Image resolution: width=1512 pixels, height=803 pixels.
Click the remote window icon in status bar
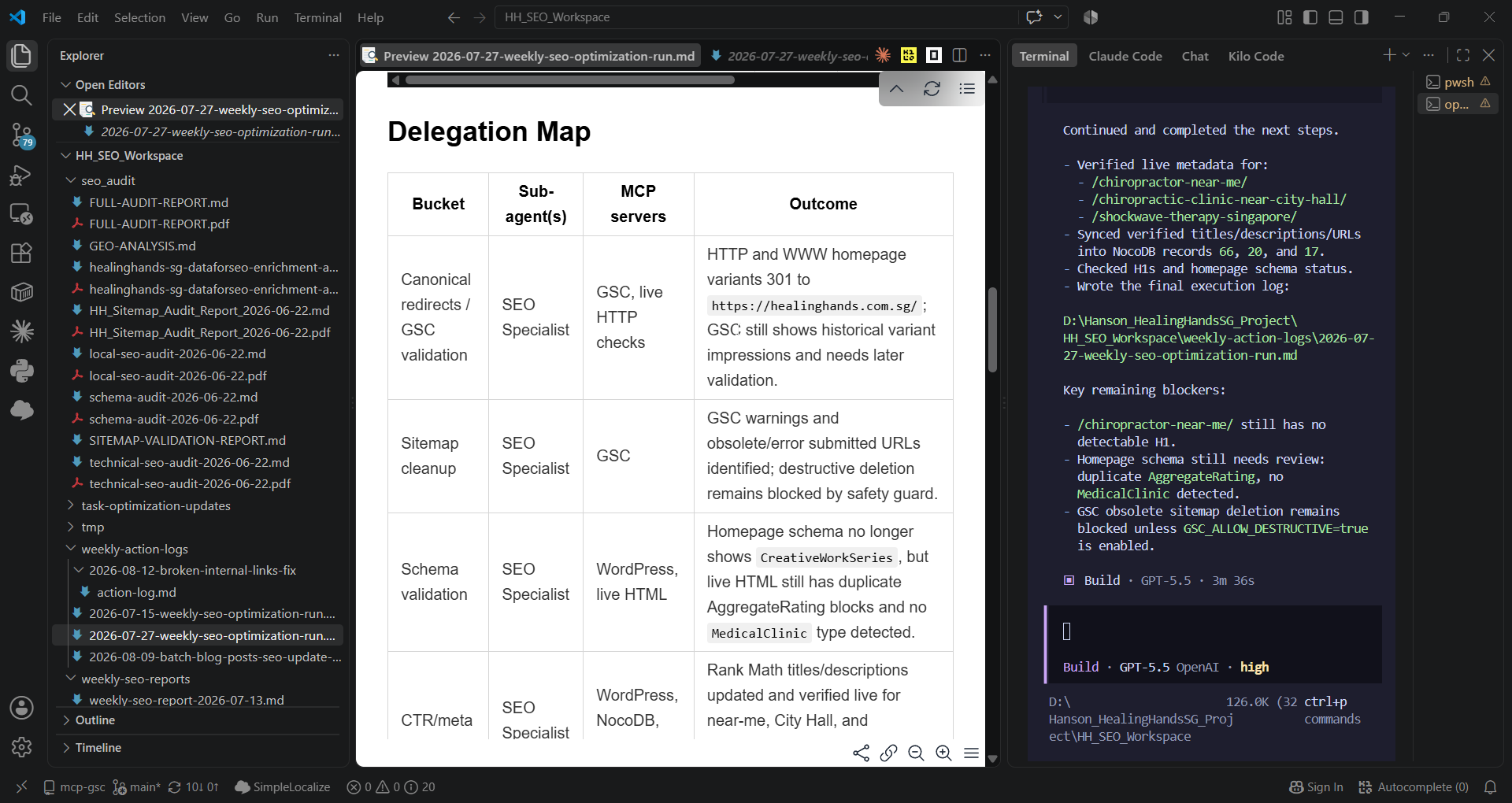tap(21, 787)
